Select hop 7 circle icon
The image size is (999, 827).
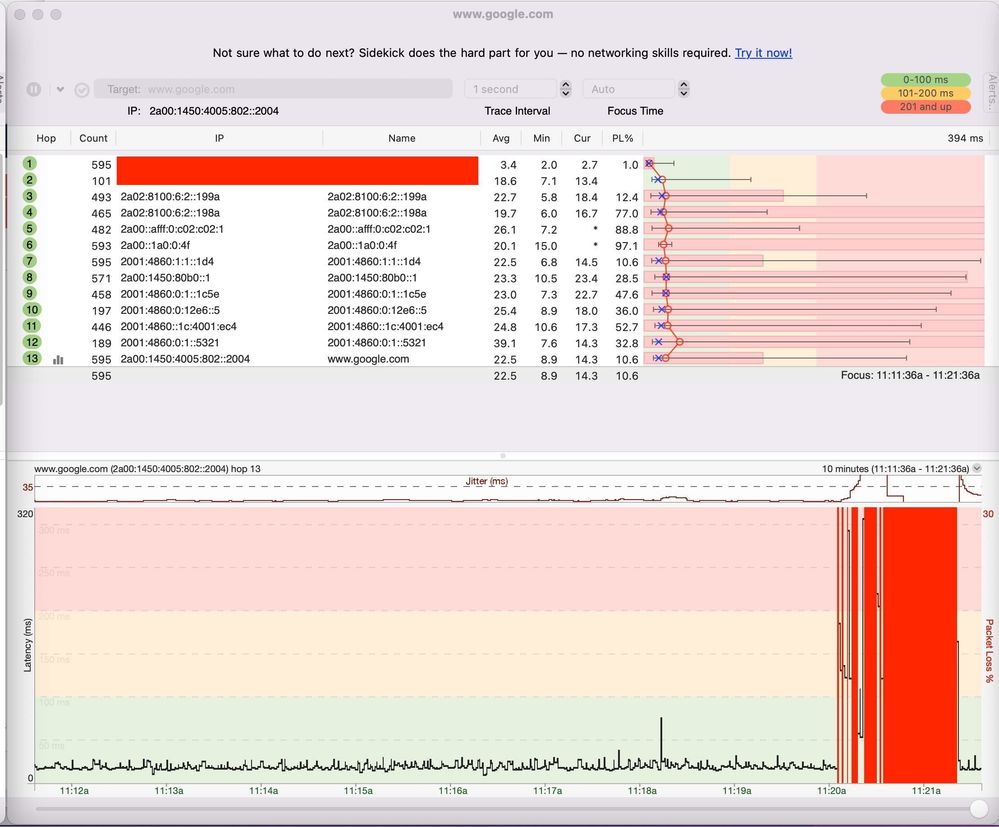pyautogui.click(x=29, y=261)
